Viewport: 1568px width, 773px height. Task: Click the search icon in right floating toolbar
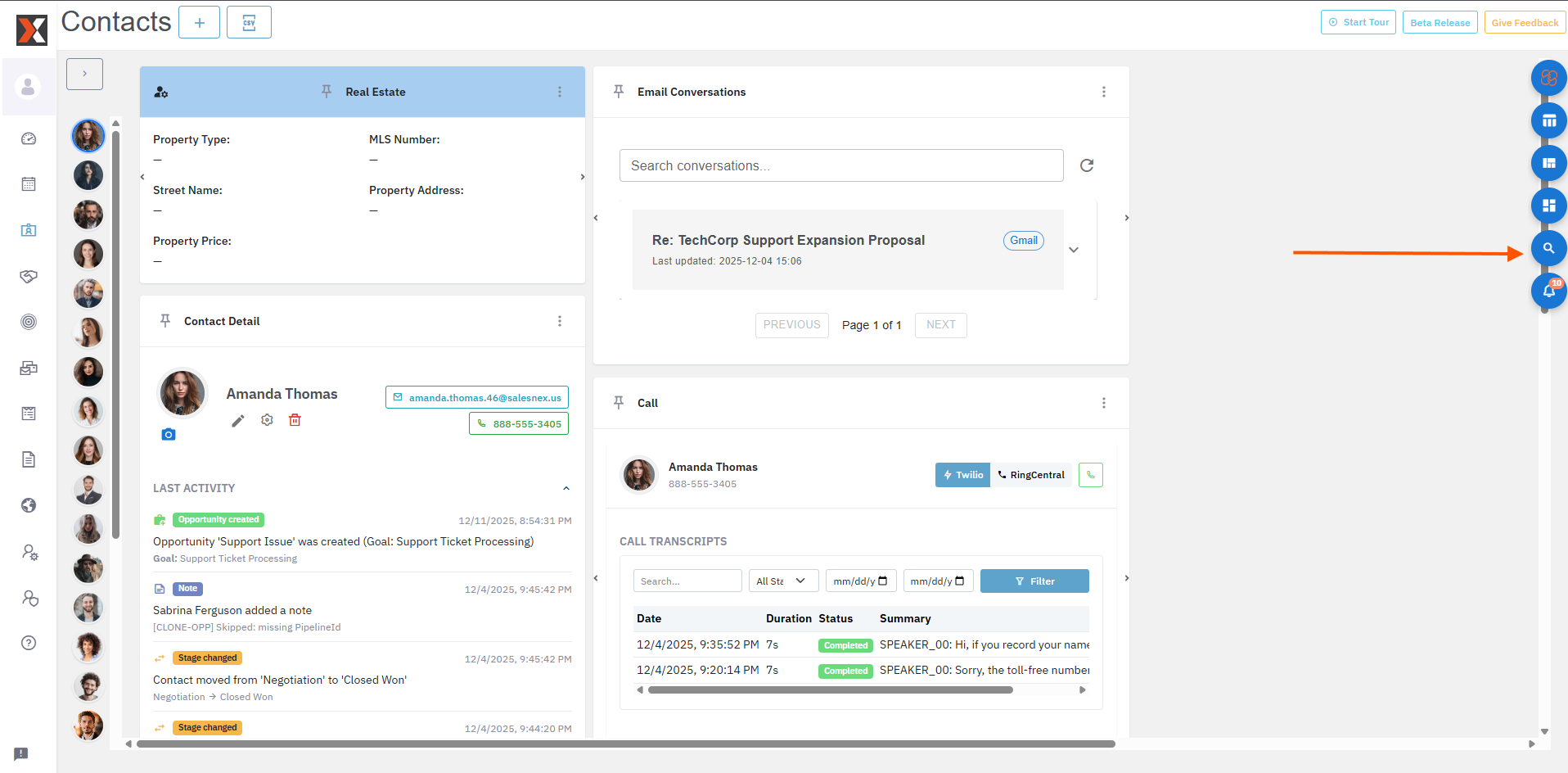tap(1548, 248)
